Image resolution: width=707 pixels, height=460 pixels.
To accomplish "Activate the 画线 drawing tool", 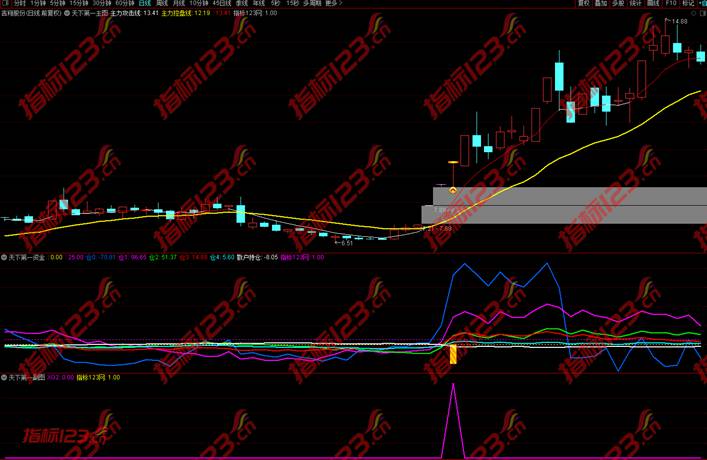I will (653, 4).
